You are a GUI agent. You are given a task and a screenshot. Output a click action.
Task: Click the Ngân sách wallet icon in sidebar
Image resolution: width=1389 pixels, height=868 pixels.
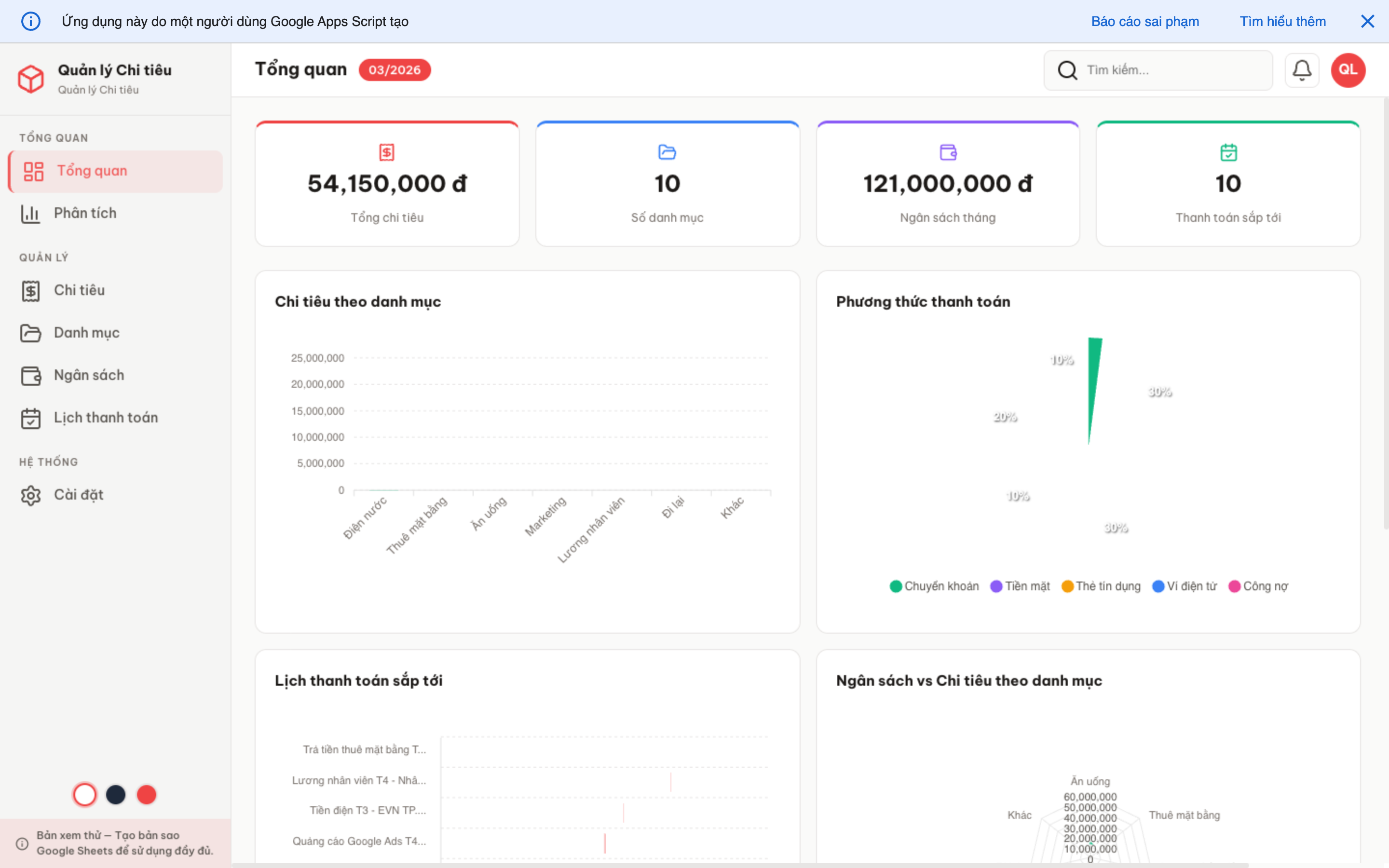[x=31, y=376]
